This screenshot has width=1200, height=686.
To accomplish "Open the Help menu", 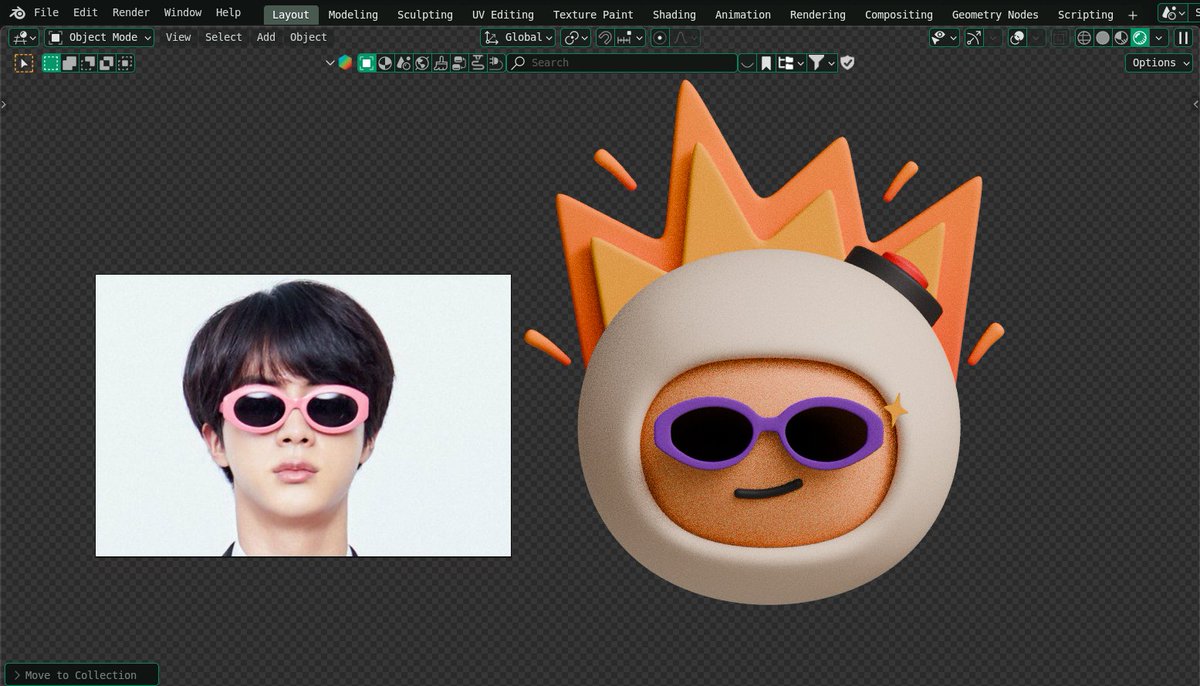I will [x=228, y=13].
